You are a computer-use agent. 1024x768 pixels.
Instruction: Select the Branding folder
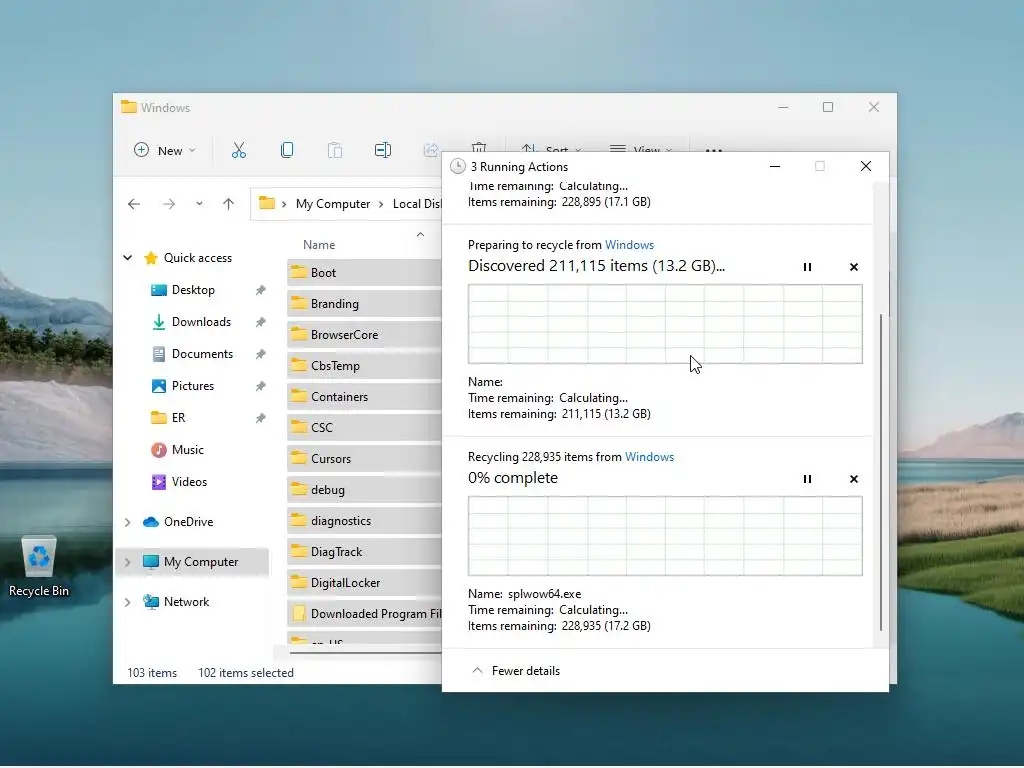[x=364, y=304]
